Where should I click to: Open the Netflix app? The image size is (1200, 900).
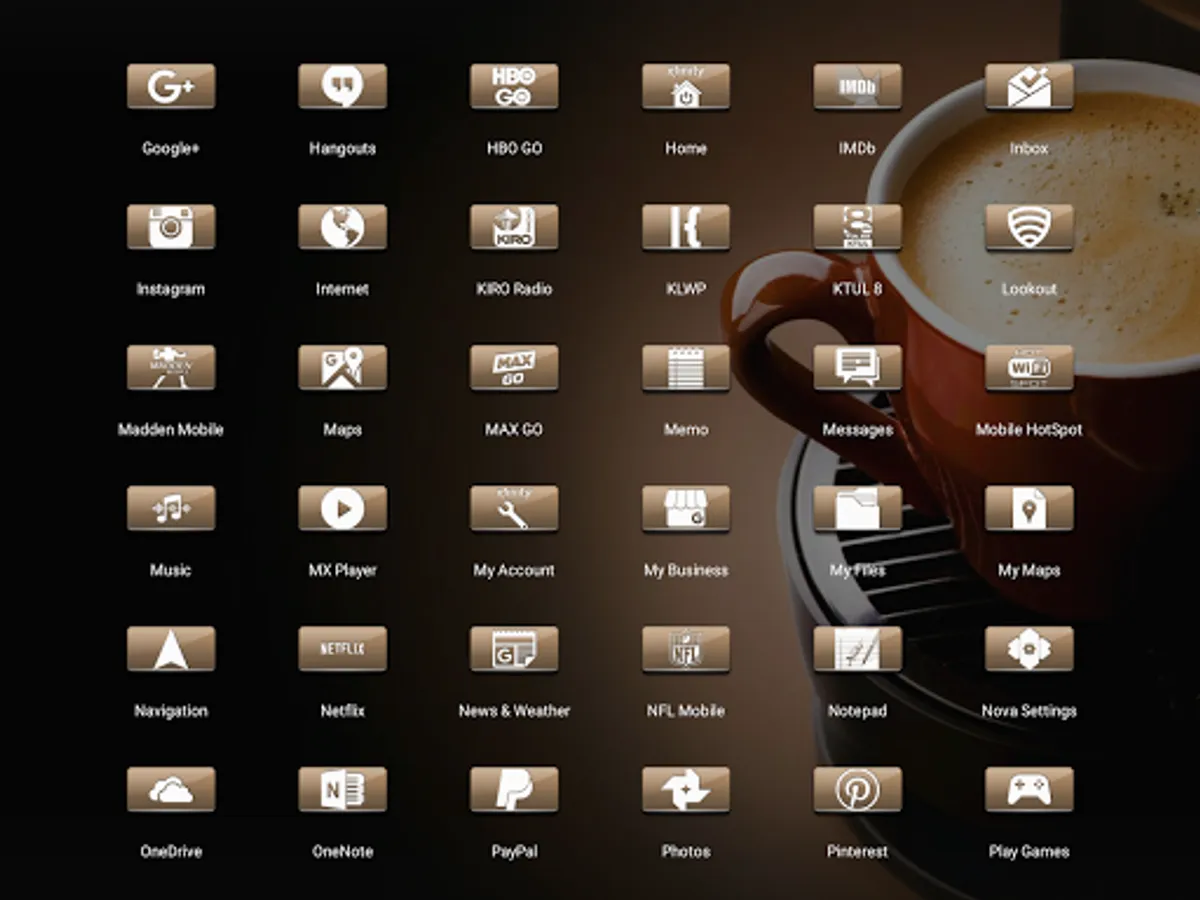(x=342, y=650)
